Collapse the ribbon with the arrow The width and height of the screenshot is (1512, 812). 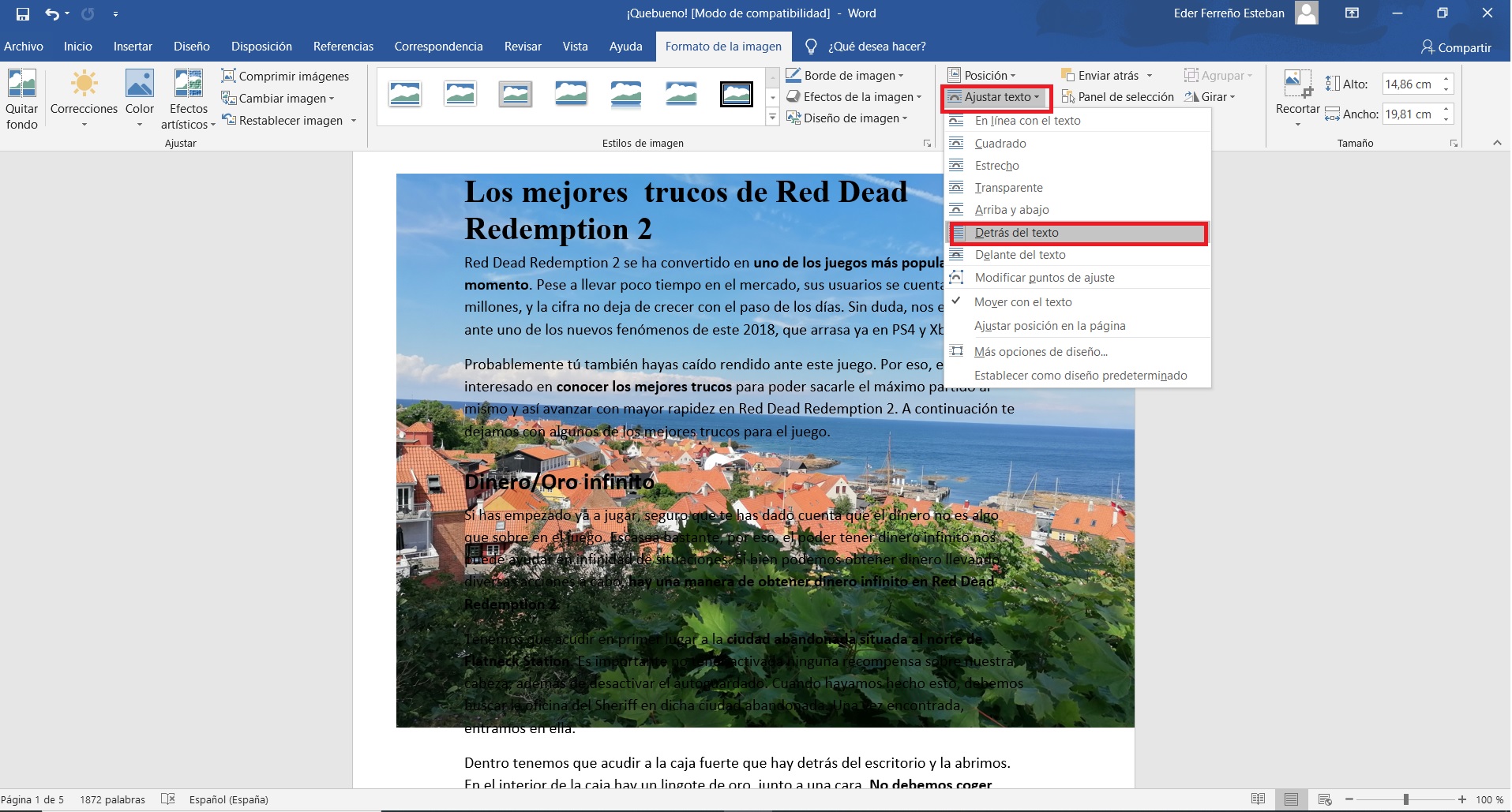click(x=1497, y=143)
